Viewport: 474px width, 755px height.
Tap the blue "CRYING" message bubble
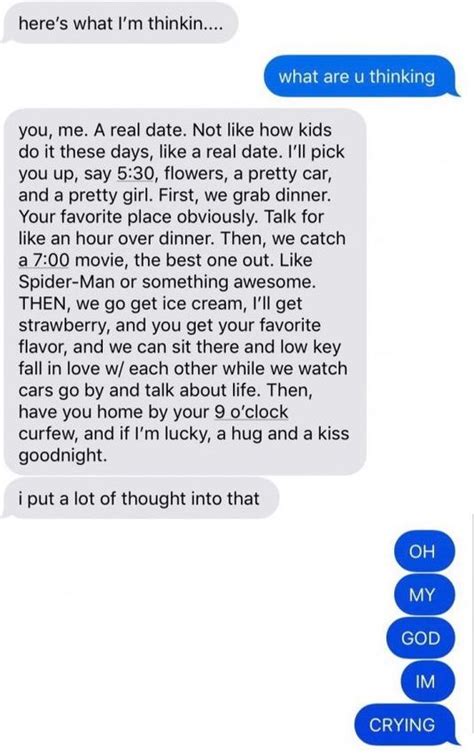click(x=406, y=725)
